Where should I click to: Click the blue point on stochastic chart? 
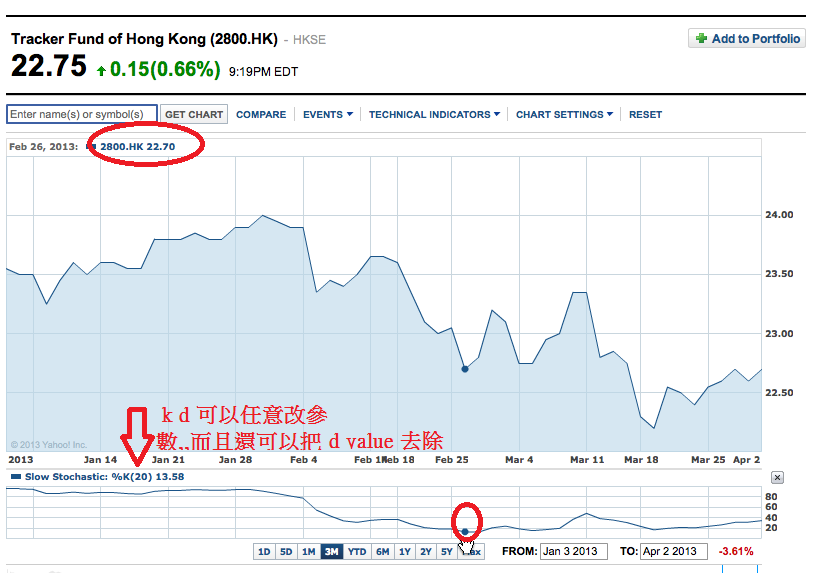coord(465,531)
